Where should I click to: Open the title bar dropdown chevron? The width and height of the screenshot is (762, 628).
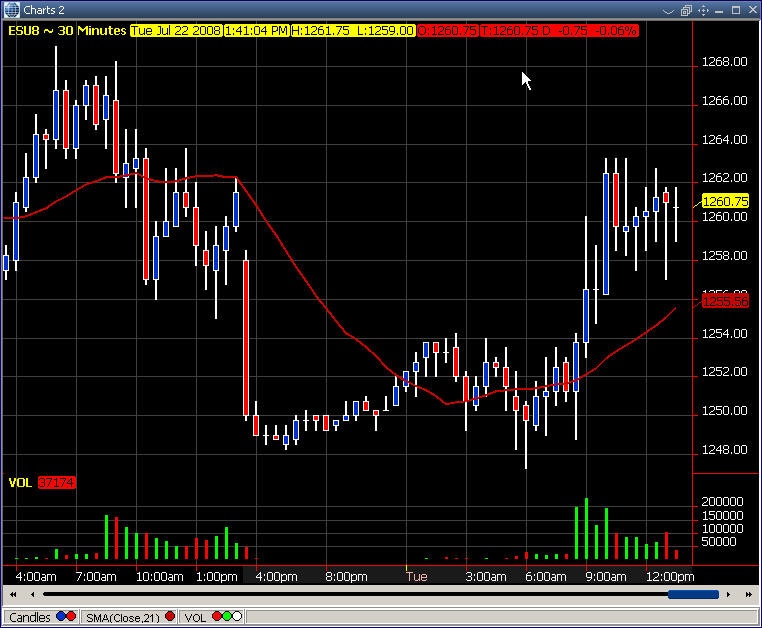tap(668, 10)
